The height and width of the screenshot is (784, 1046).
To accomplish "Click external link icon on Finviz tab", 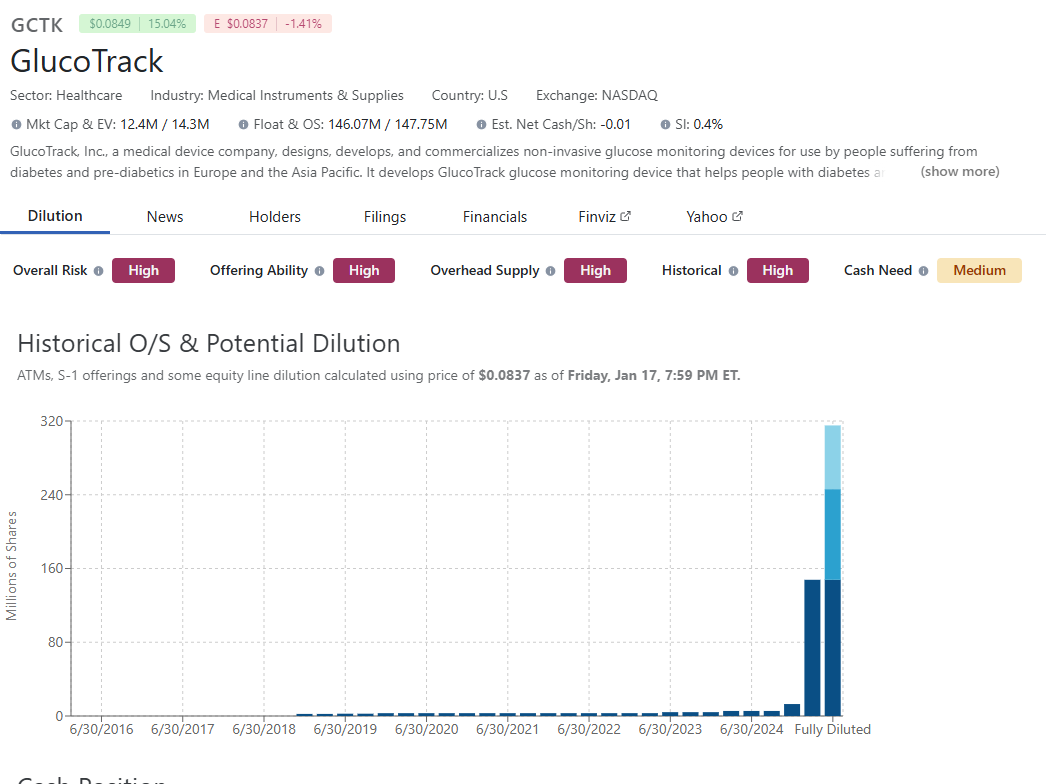I will [x=625, y=216].
